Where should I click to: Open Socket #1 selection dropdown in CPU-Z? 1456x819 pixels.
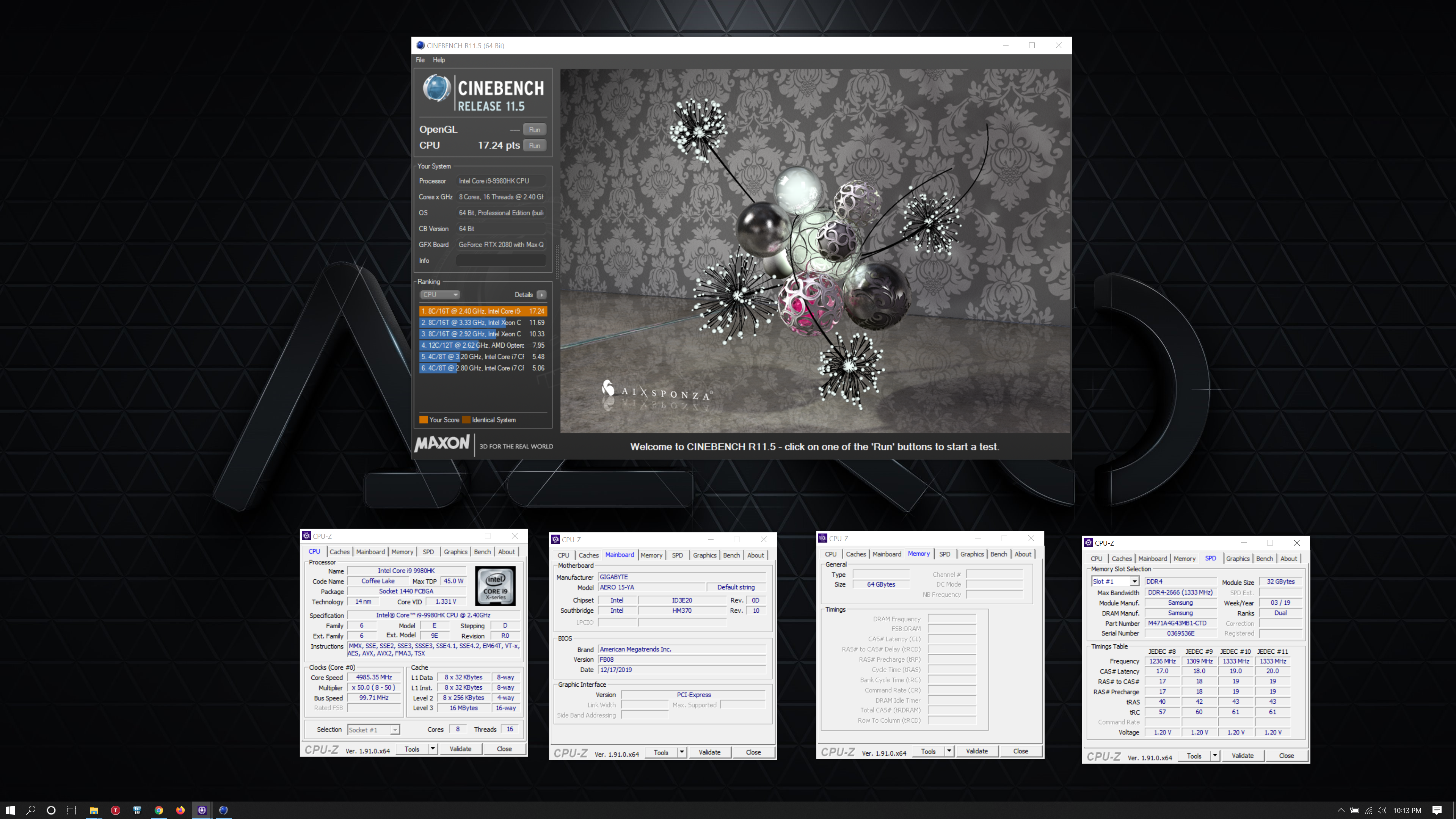click(373, 730)
